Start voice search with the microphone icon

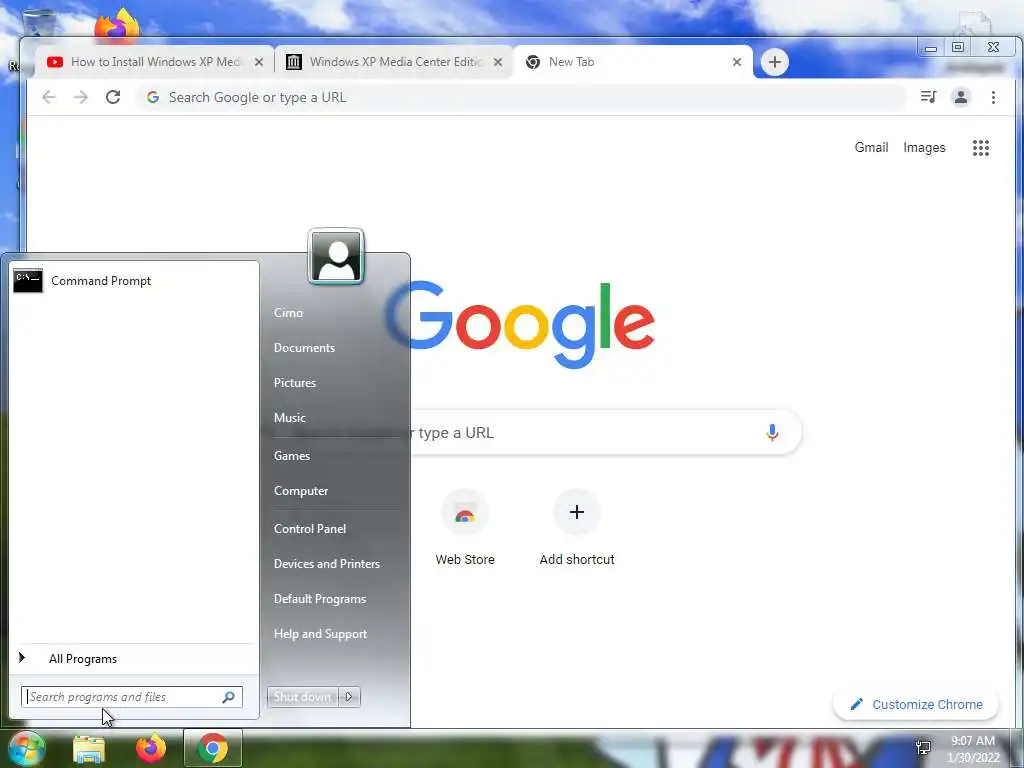pos(772,432)
